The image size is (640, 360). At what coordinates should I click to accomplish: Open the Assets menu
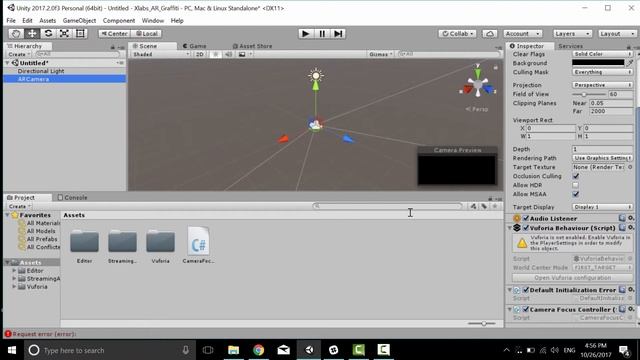pos(47,20)
